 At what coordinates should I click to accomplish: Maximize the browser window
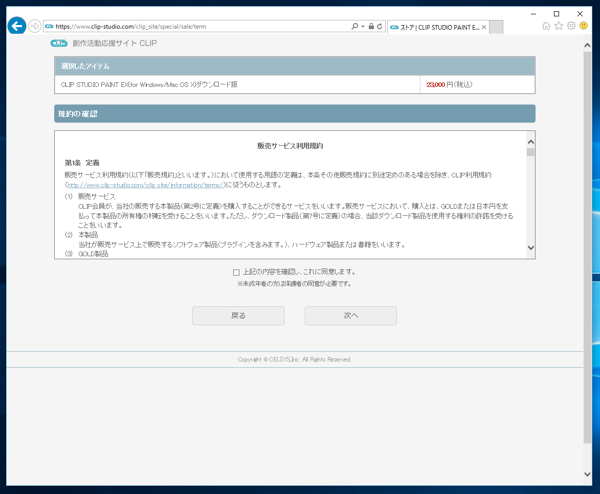[x=556, y=14]
